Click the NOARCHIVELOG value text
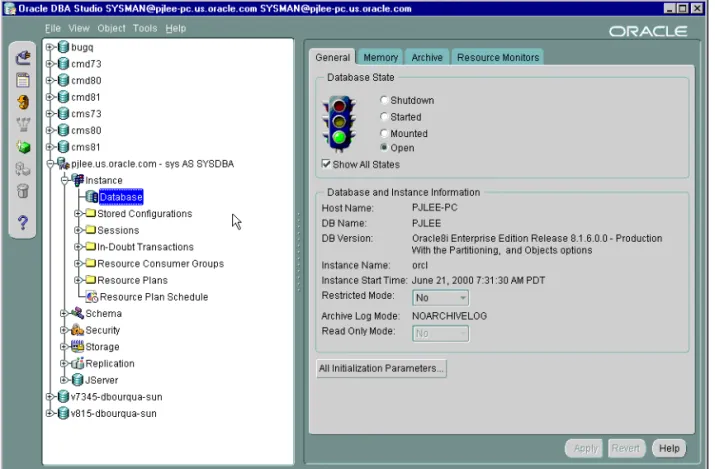This screenshot has height=469, width=715. click(449, 316)
